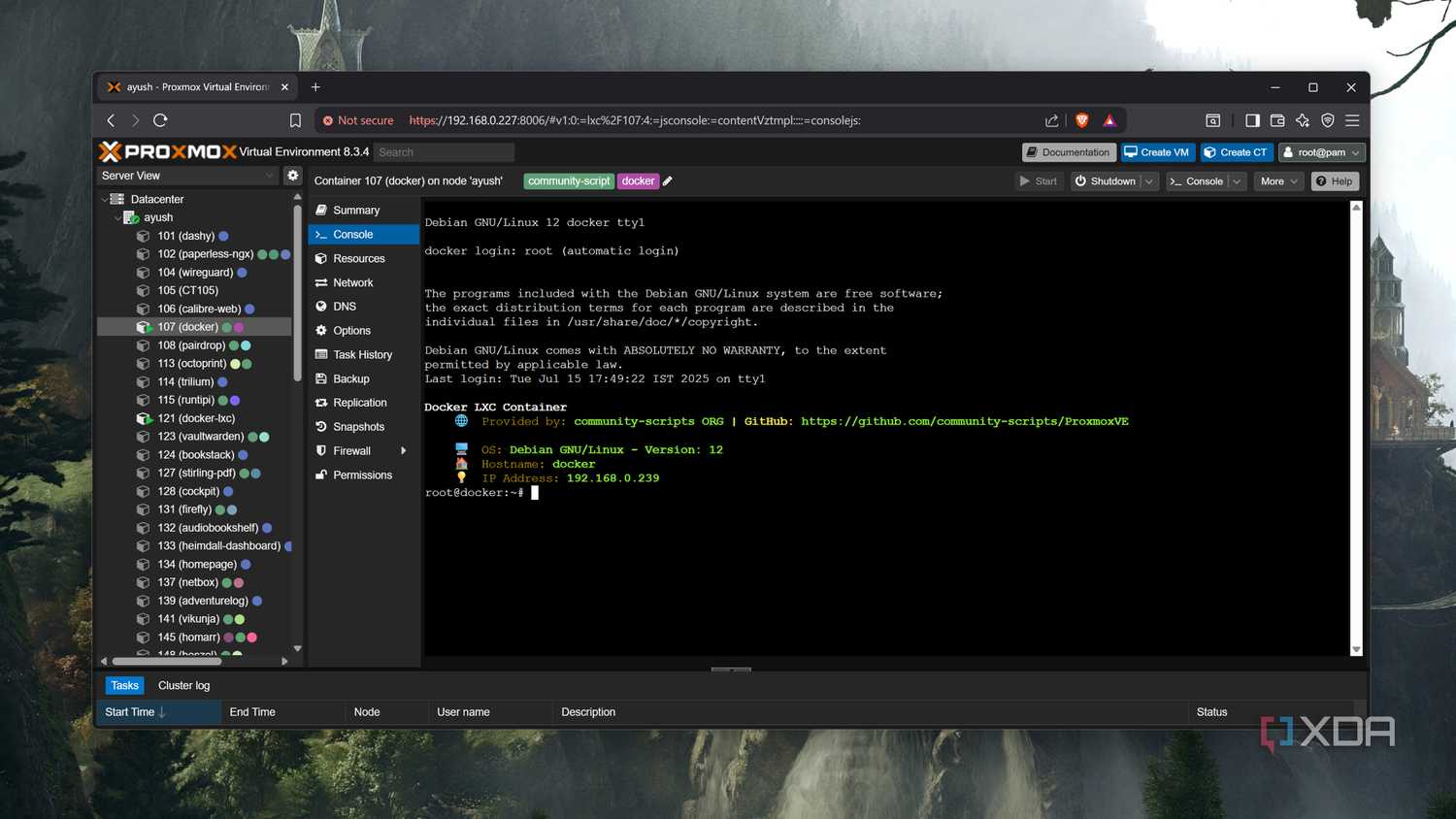Open the Permissions panel
1456x819 pixels.
(x=362, y=475)
